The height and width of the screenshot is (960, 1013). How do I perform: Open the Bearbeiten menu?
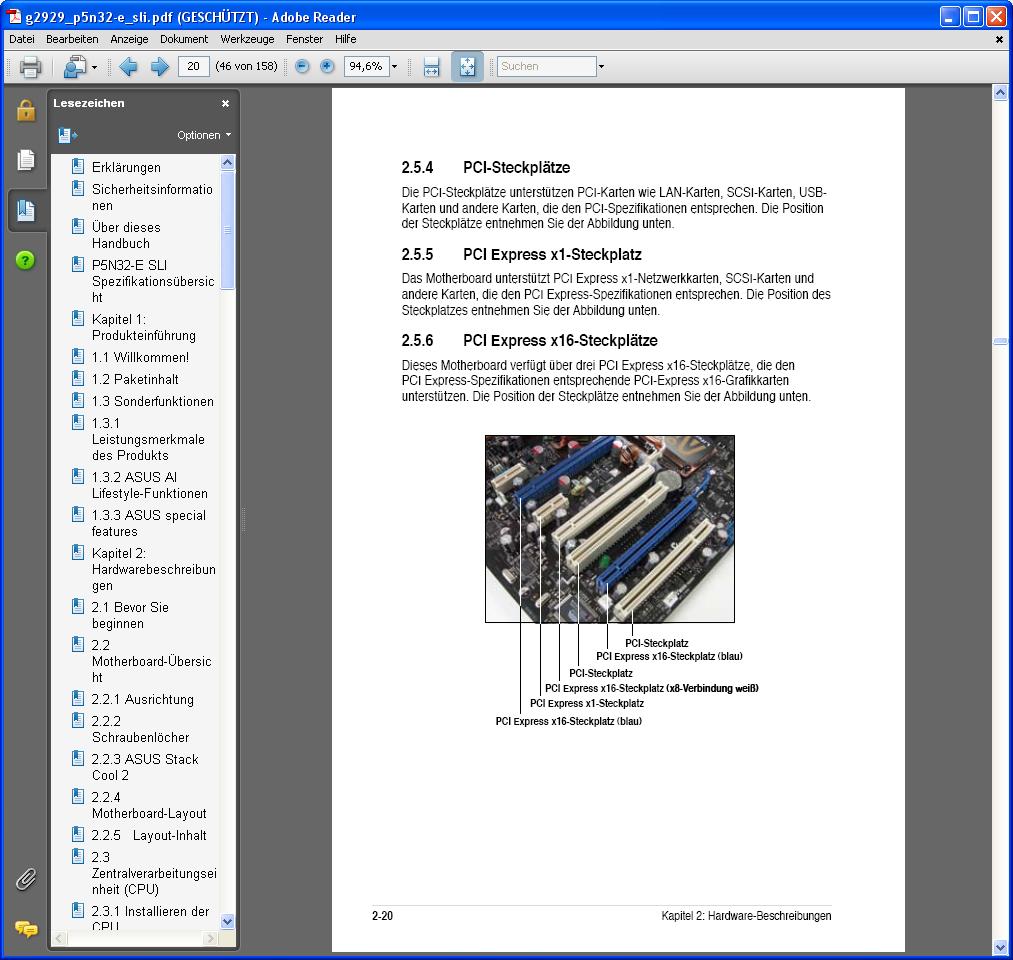pyautogui.click(x=72, y=39)
